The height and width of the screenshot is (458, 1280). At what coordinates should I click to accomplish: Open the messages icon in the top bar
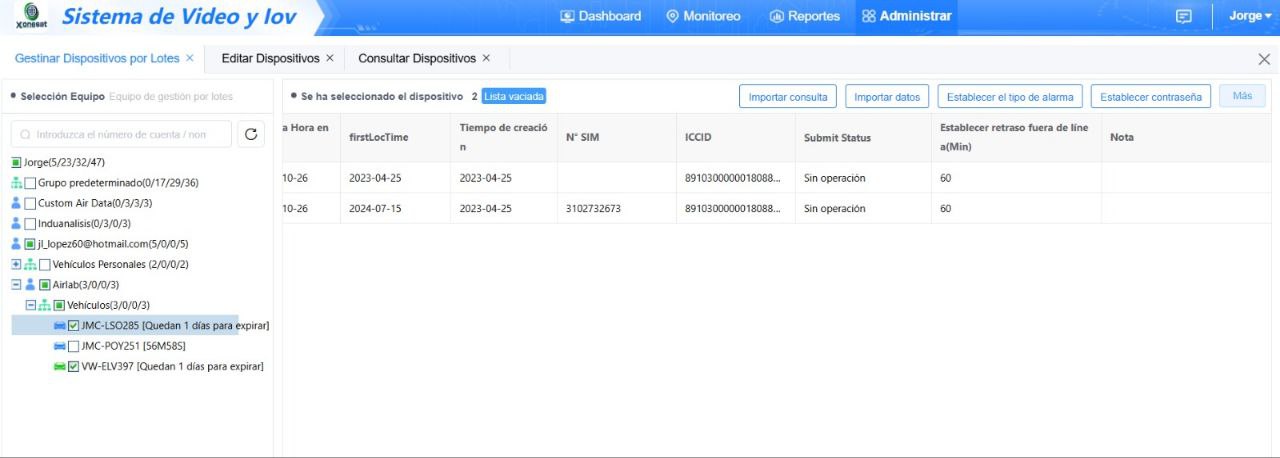(1184, 16)
